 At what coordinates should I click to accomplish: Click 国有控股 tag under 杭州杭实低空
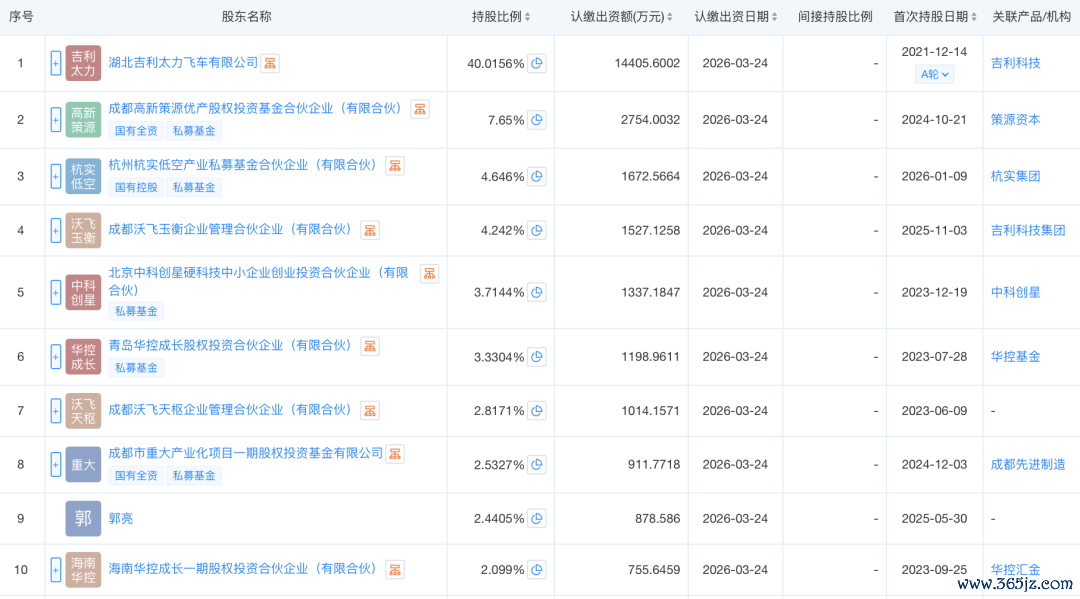[x=136, y=187]
